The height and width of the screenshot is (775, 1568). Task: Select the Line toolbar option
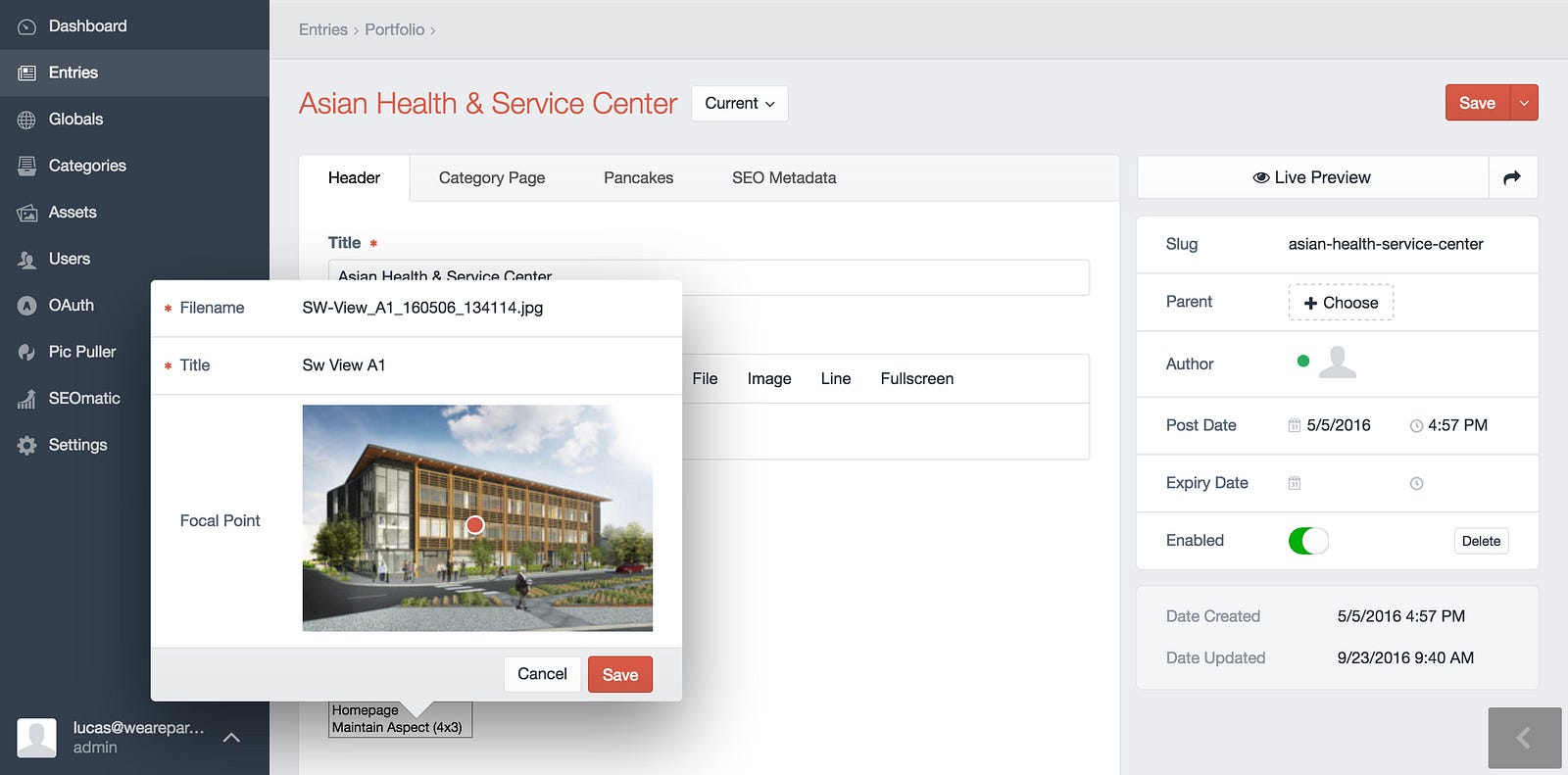836,378
